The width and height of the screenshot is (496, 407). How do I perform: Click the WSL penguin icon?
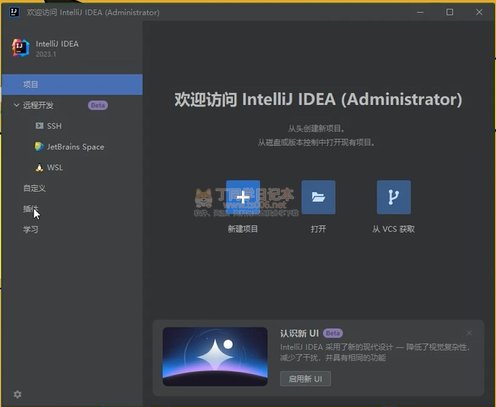pos(39,167)
